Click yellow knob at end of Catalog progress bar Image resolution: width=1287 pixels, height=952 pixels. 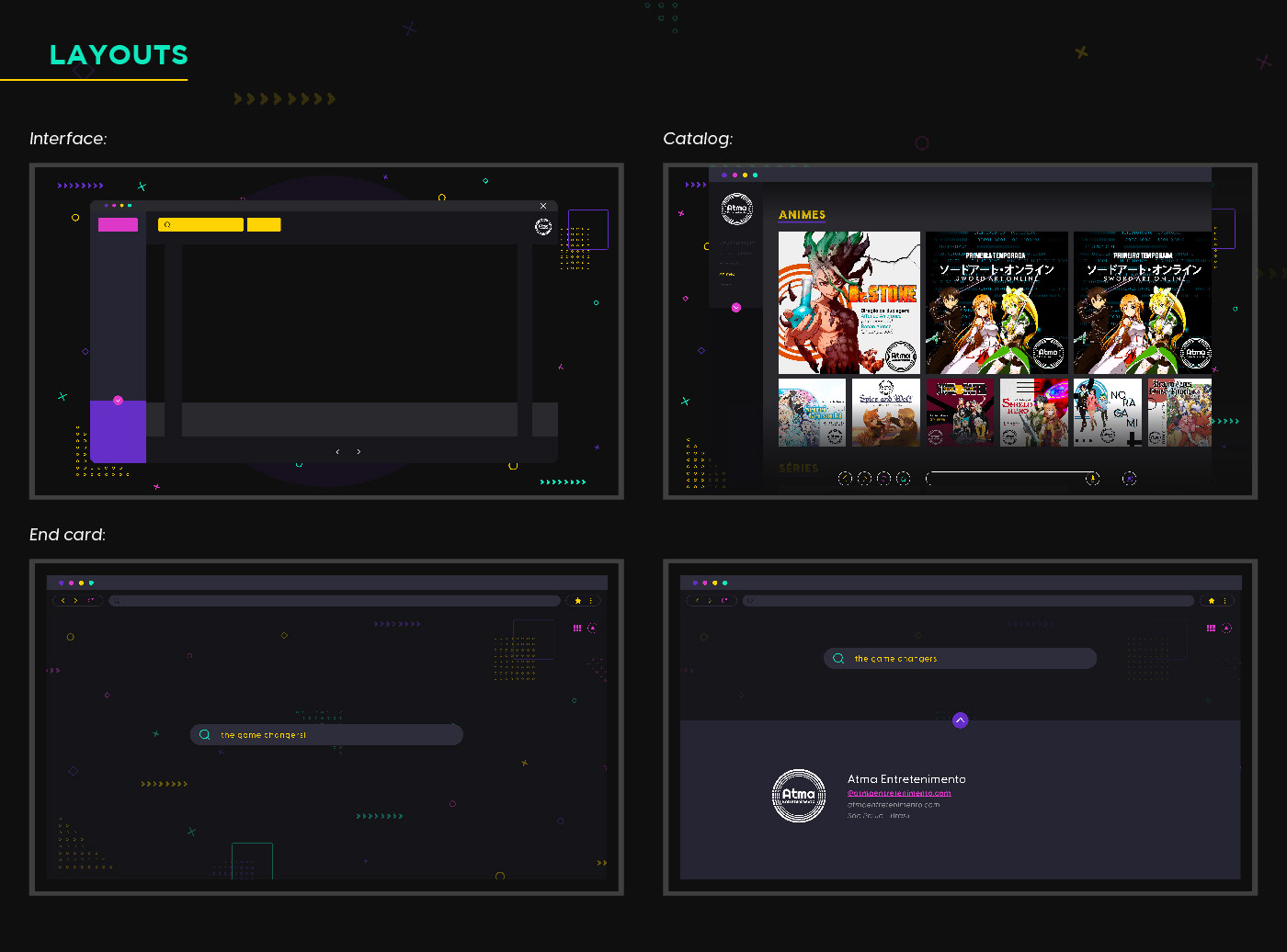point(1092,478)
